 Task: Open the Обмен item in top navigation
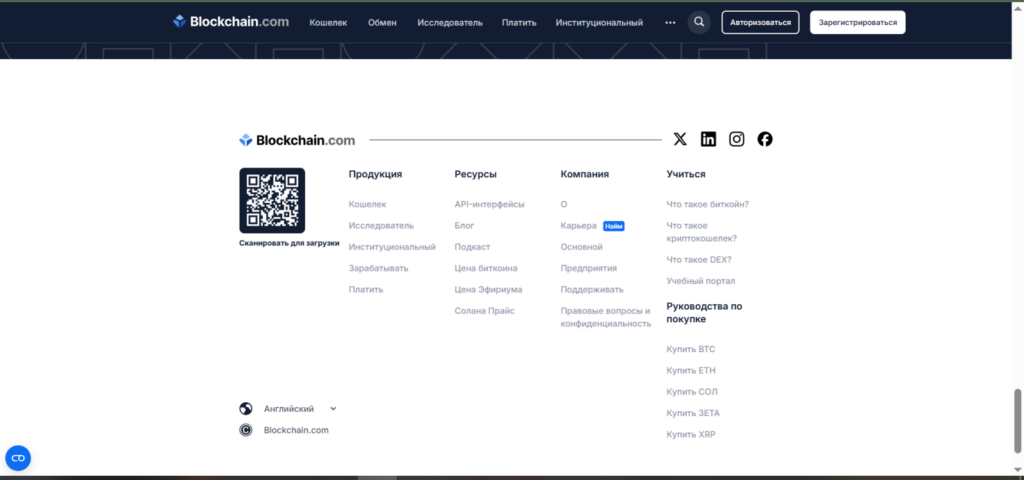(x=382, y=23)
